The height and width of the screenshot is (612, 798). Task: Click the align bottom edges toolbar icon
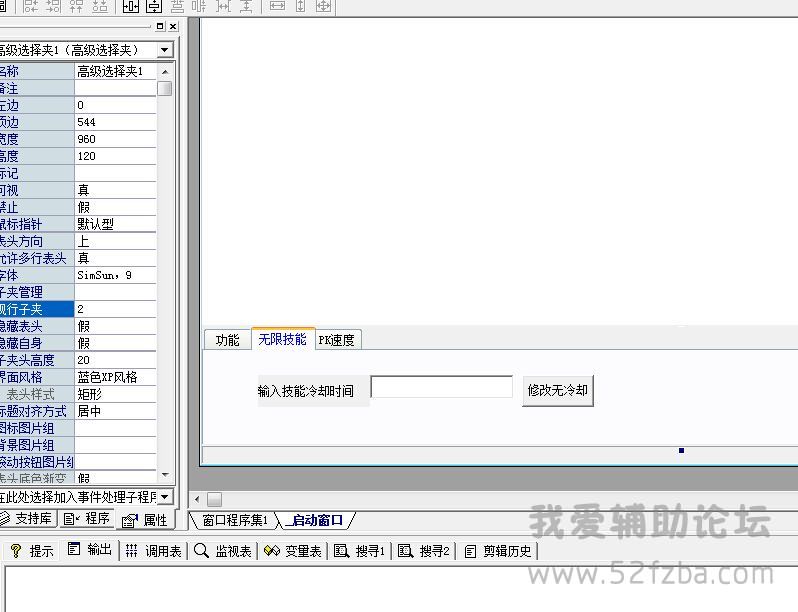pos(100,6)
